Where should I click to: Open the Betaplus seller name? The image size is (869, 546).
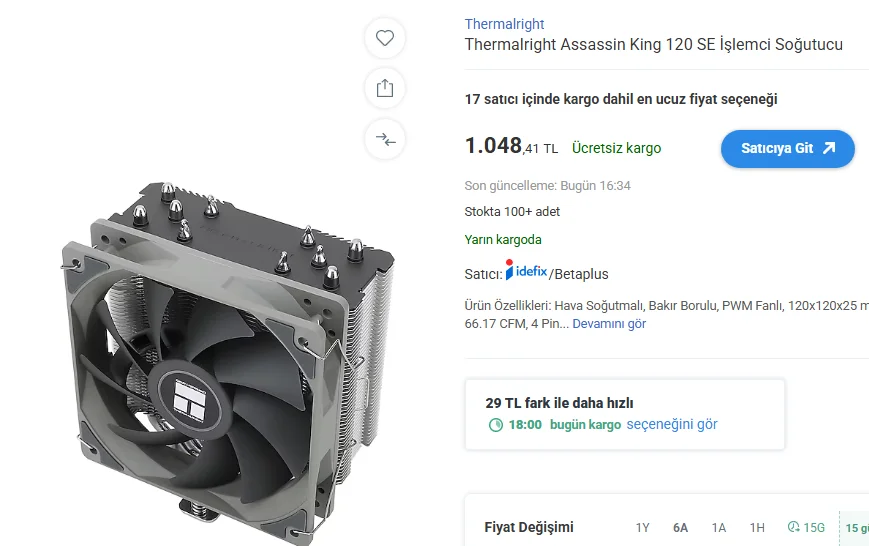pyautogui.click(x=581, y=274)
